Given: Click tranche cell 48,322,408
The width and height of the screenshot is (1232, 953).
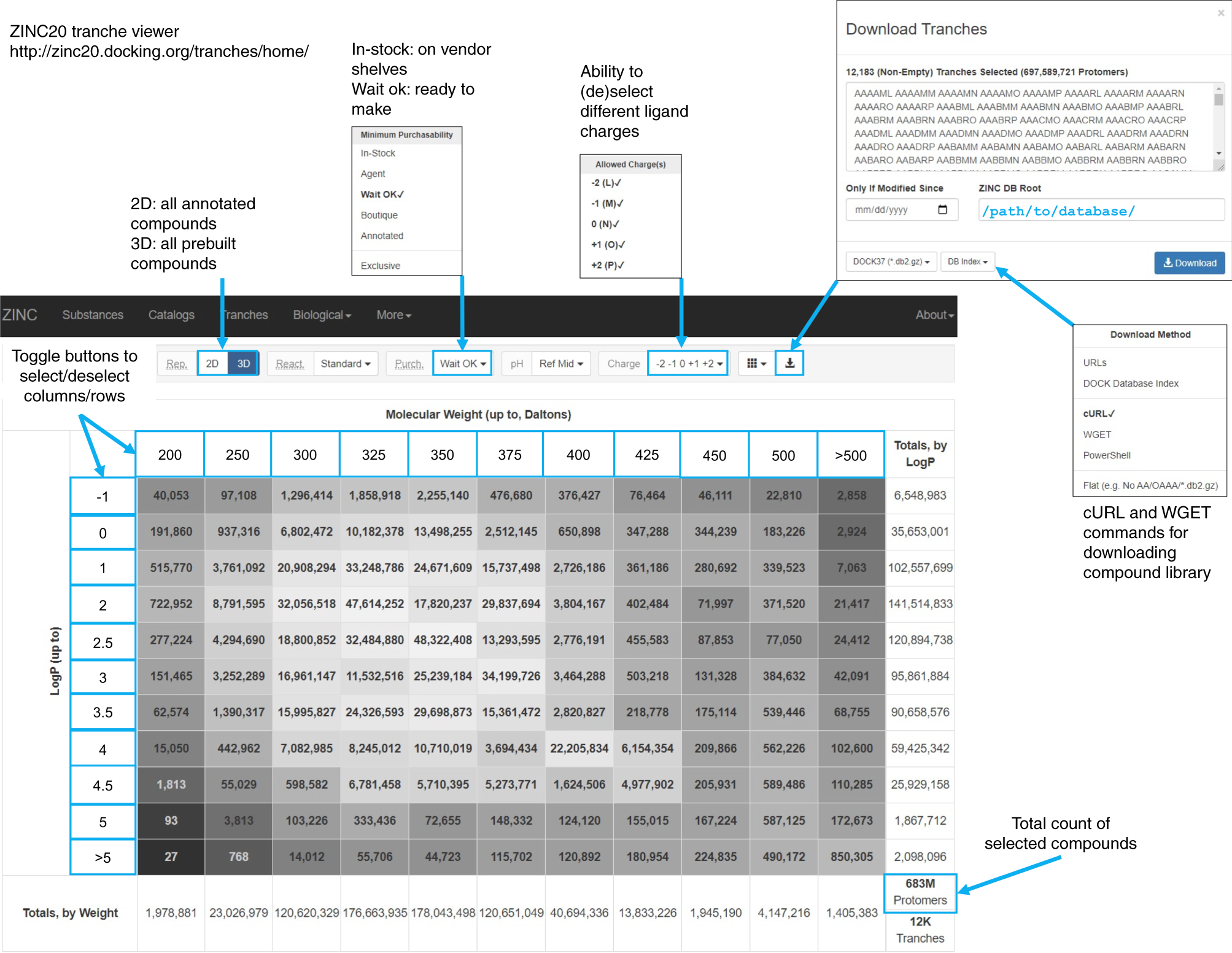Looking at the screenshot, I should tap(443, 640).
